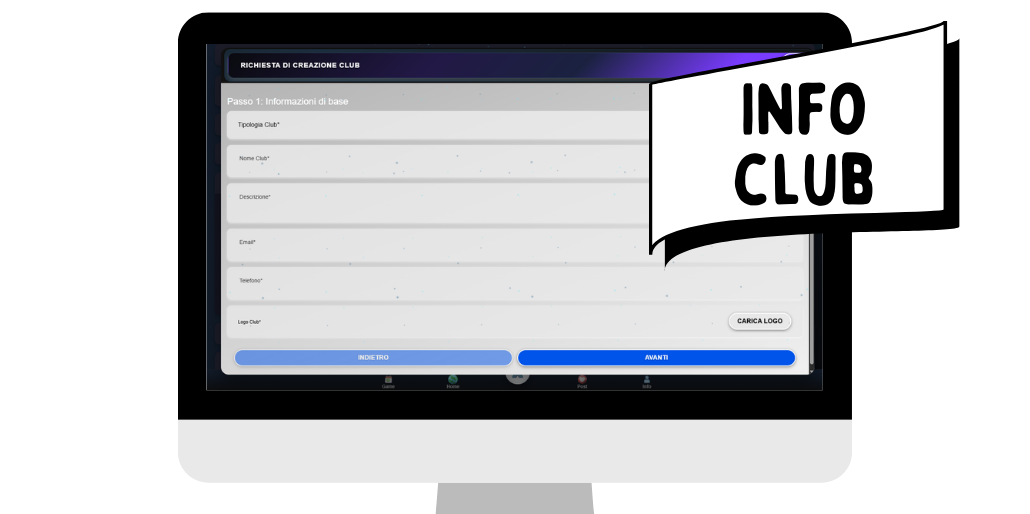This screenshot has height=514, width=1030.
Task: Click the Tipologia Club field label
Action: pyautogui.click(x=258, y=125)
